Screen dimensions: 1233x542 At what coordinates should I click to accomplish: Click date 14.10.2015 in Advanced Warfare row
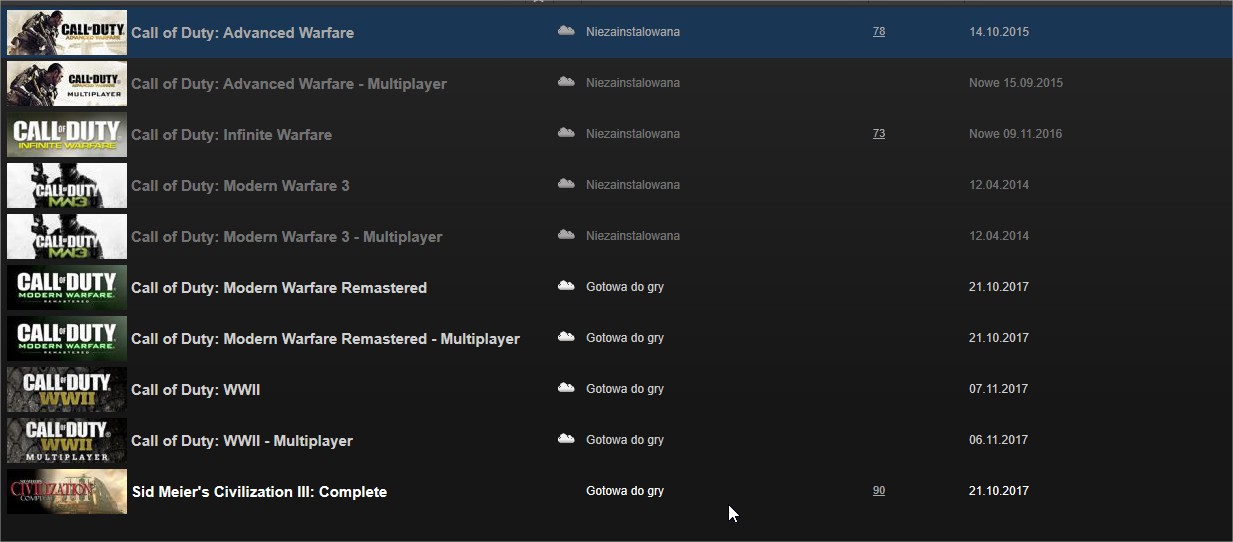click(999, 32)
